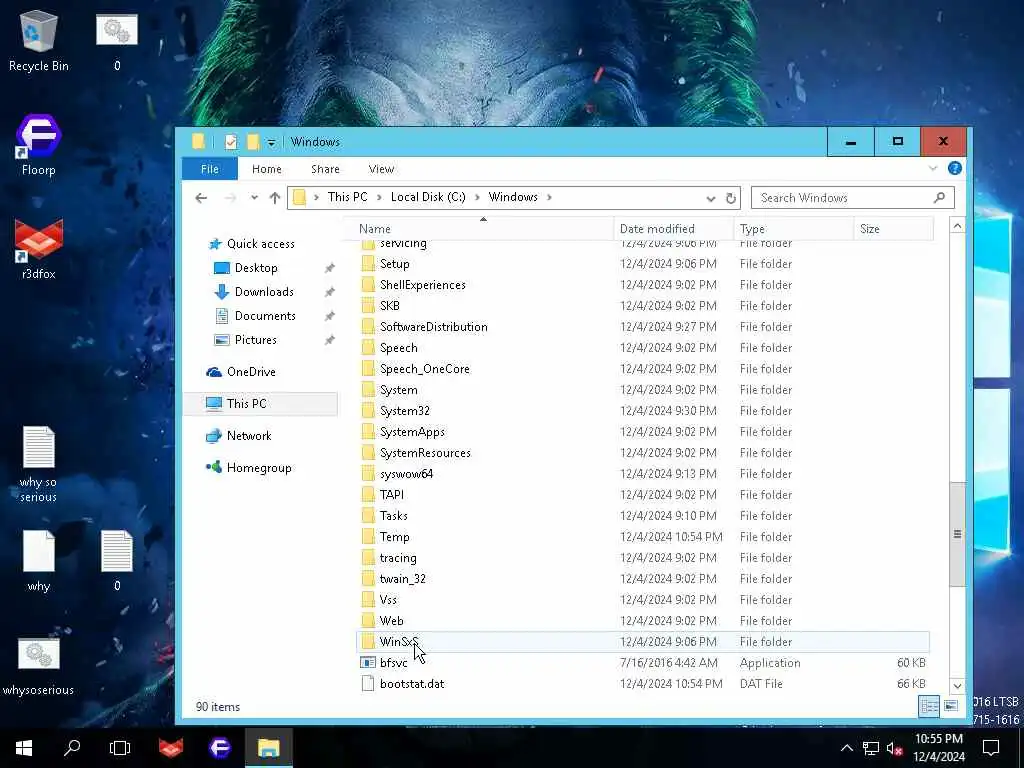Viewport: 1024px width, 768px height.
Task: Go back with the left arrow
Action: pos(201,198)
